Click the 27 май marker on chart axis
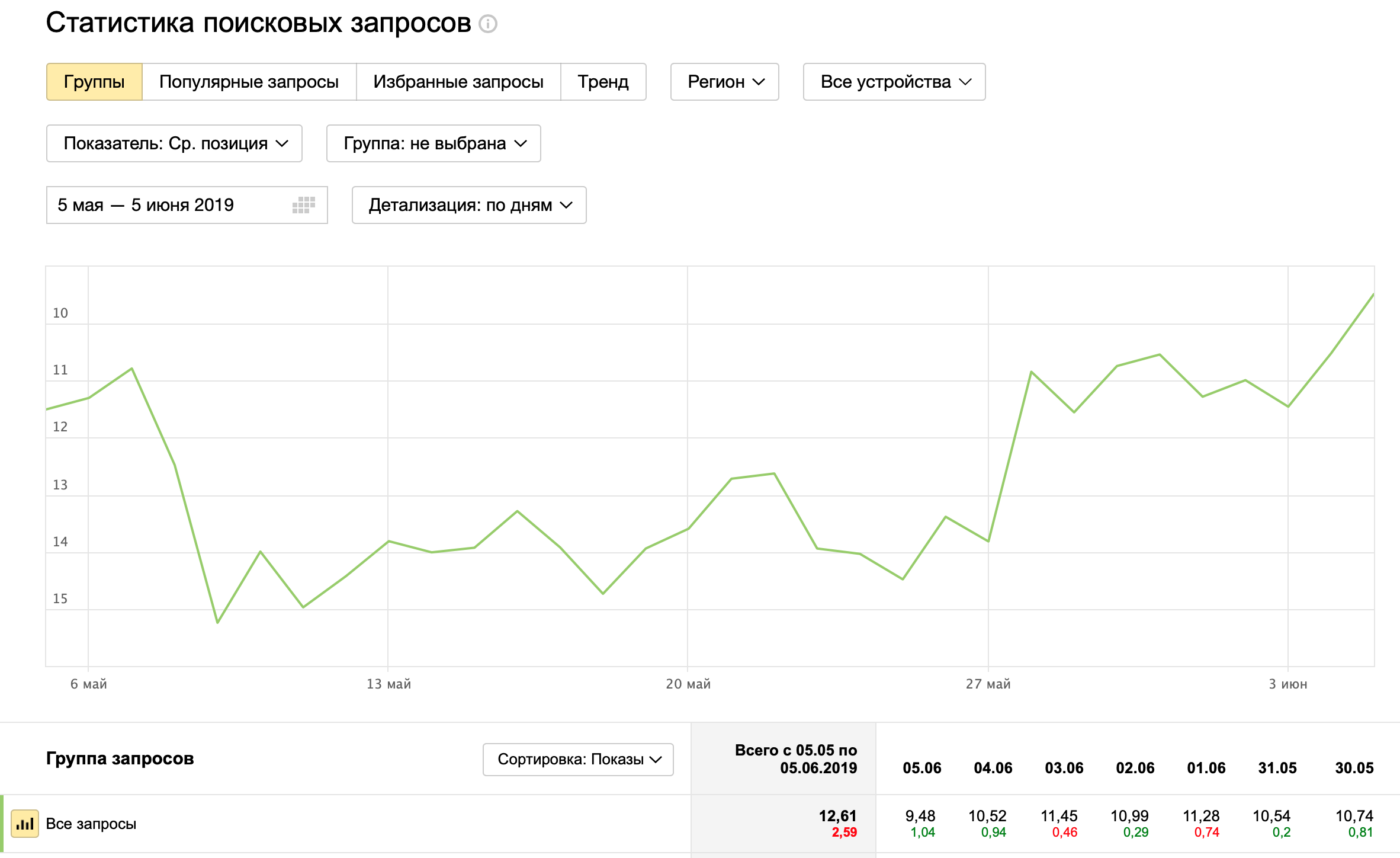The width and height of the screenshot is (1400, 858). coord(988,684)
